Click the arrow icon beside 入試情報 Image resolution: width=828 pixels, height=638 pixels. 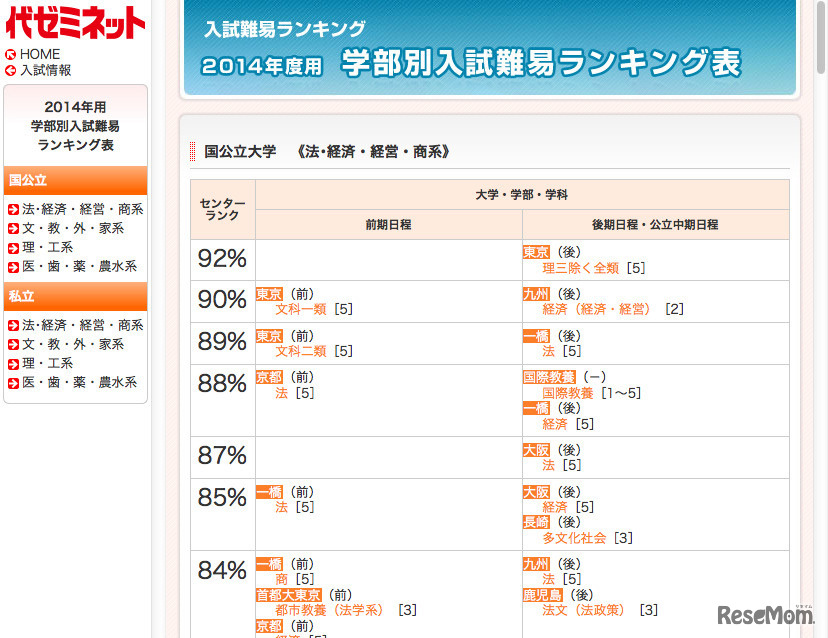tap(10, 70)
